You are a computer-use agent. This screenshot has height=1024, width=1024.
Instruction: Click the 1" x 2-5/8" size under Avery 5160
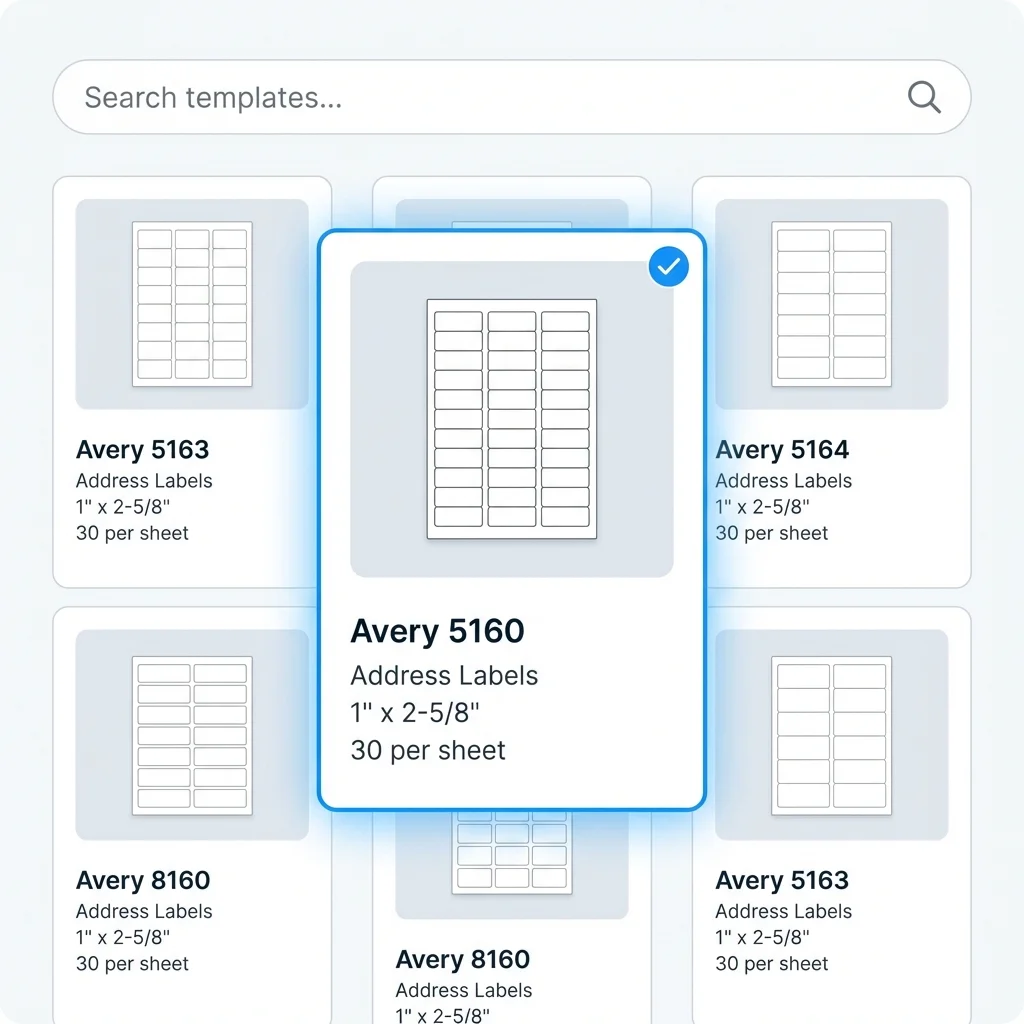415,713
